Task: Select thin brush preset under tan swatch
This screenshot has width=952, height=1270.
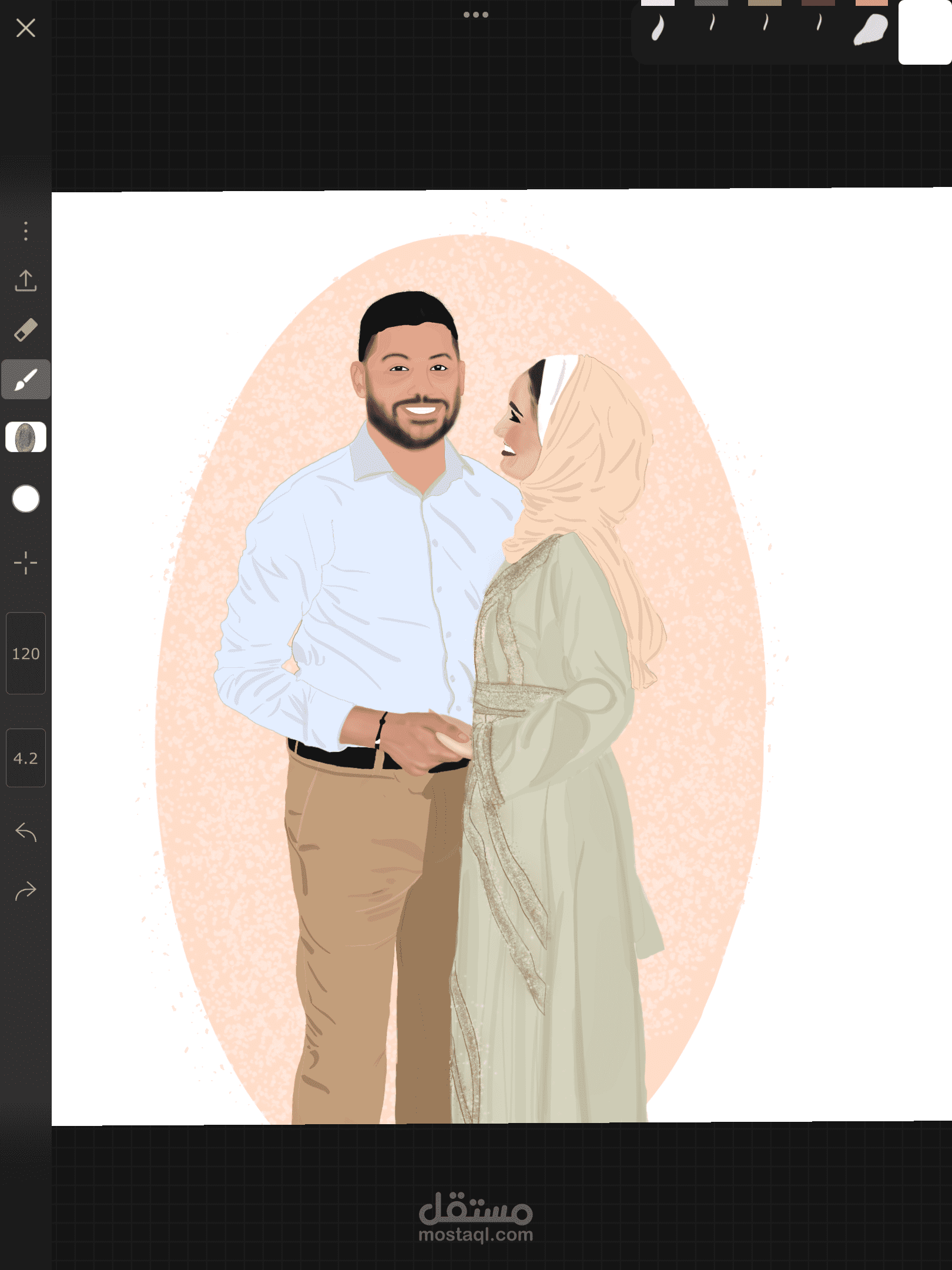Action: [x=766, y=23]
